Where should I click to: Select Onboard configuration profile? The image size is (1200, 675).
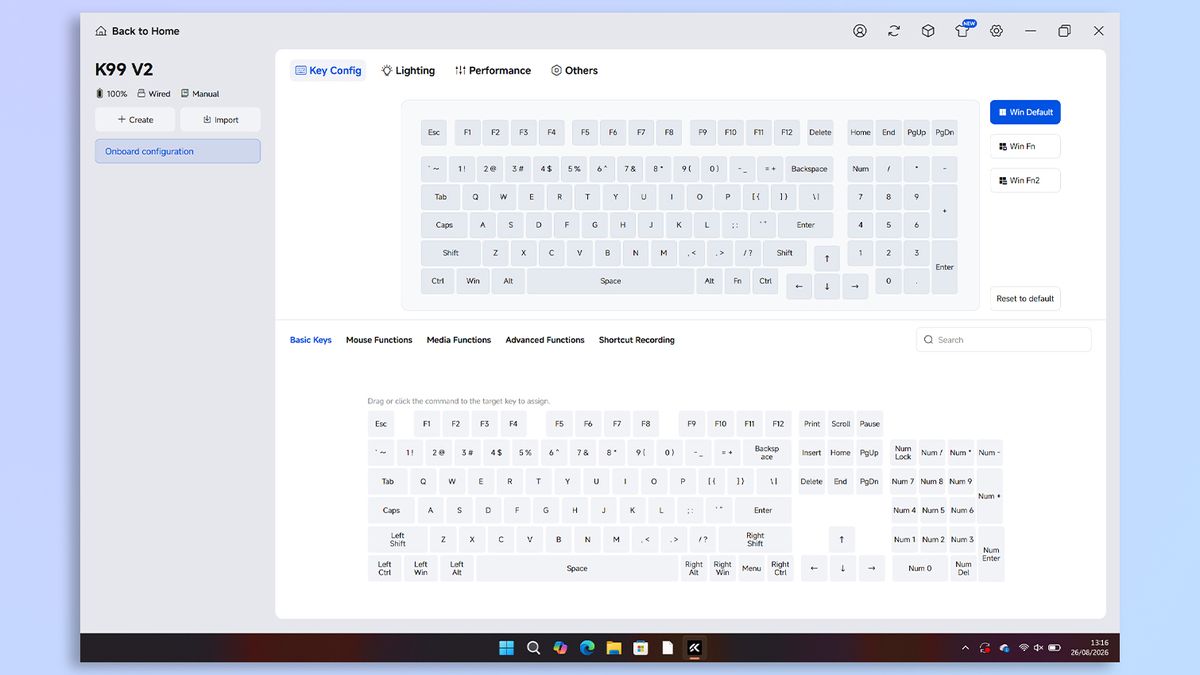178,151
